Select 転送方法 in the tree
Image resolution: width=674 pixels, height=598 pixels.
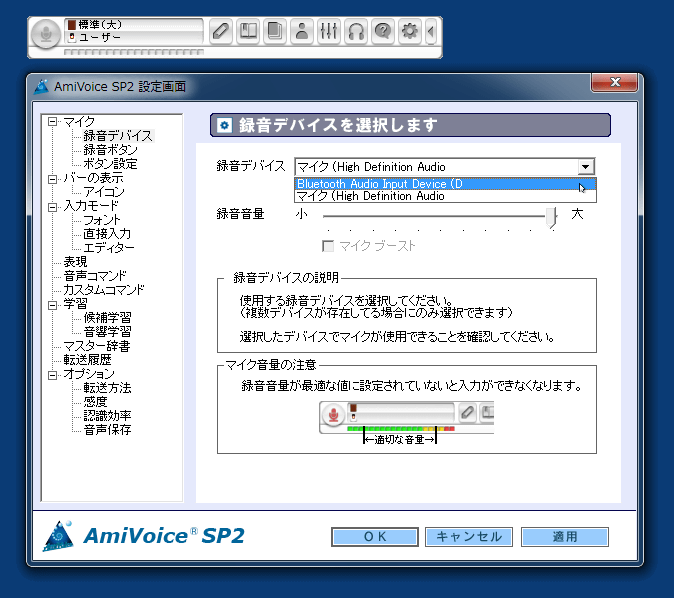[x=107, y=388]
